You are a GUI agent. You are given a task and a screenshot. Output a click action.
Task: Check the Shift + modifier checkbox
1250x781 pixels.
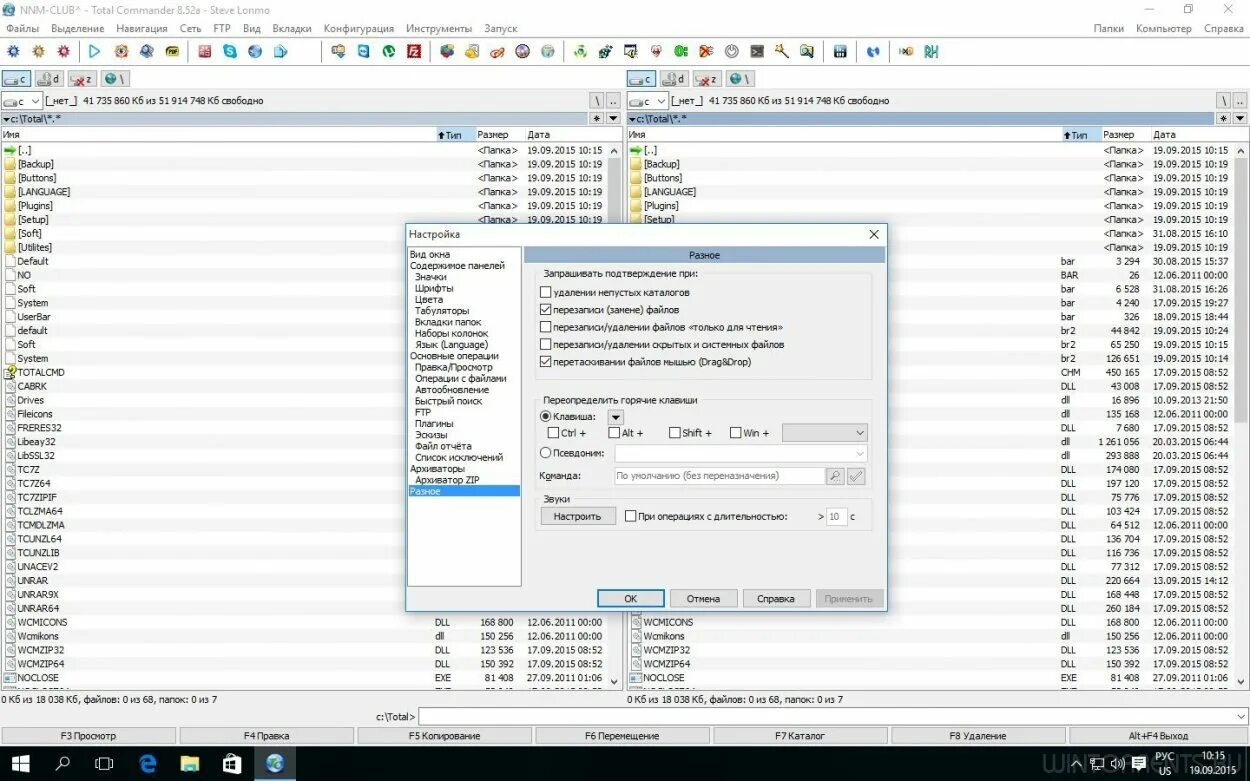click(x=674, y=433)
